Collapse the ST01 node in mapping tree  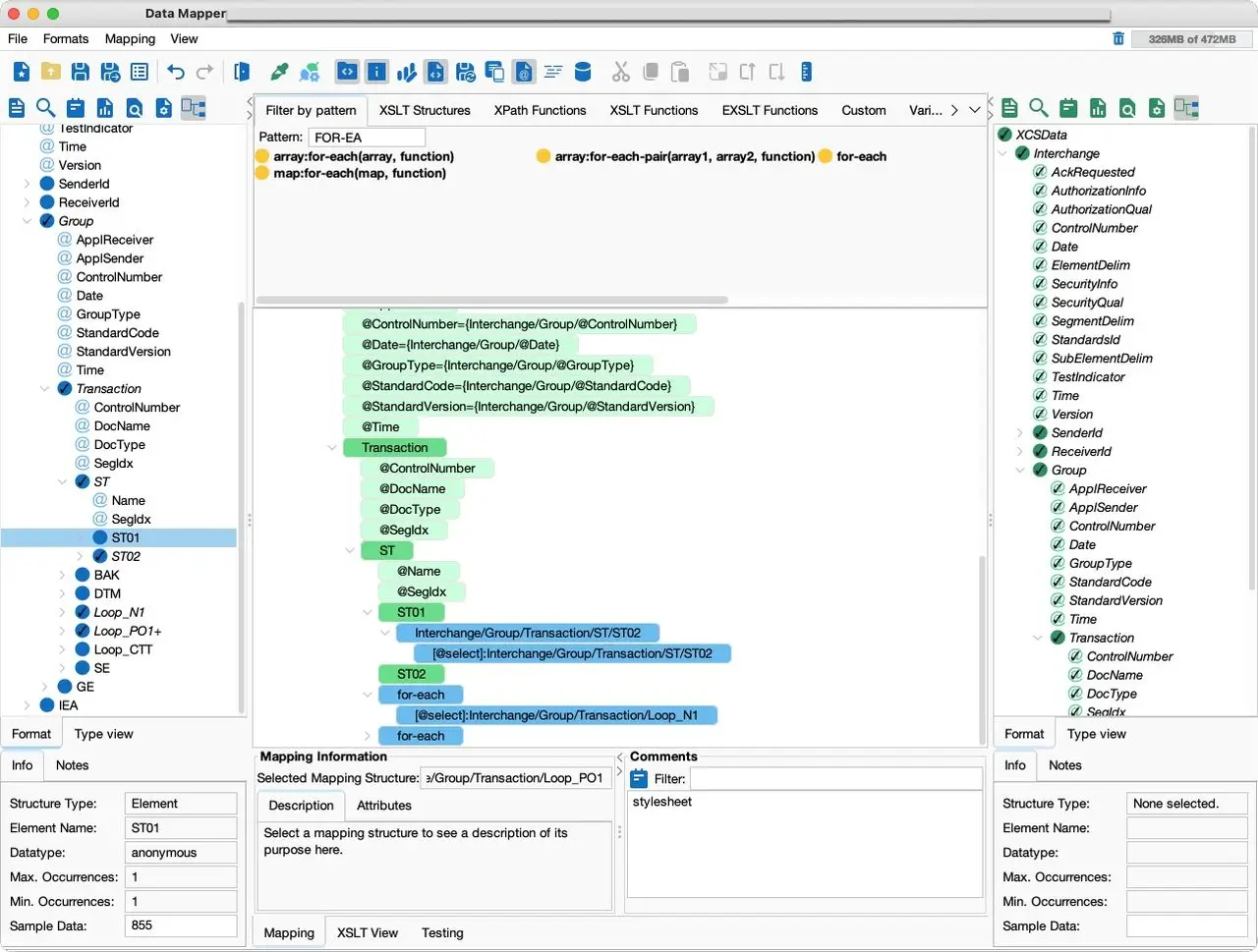368,612
